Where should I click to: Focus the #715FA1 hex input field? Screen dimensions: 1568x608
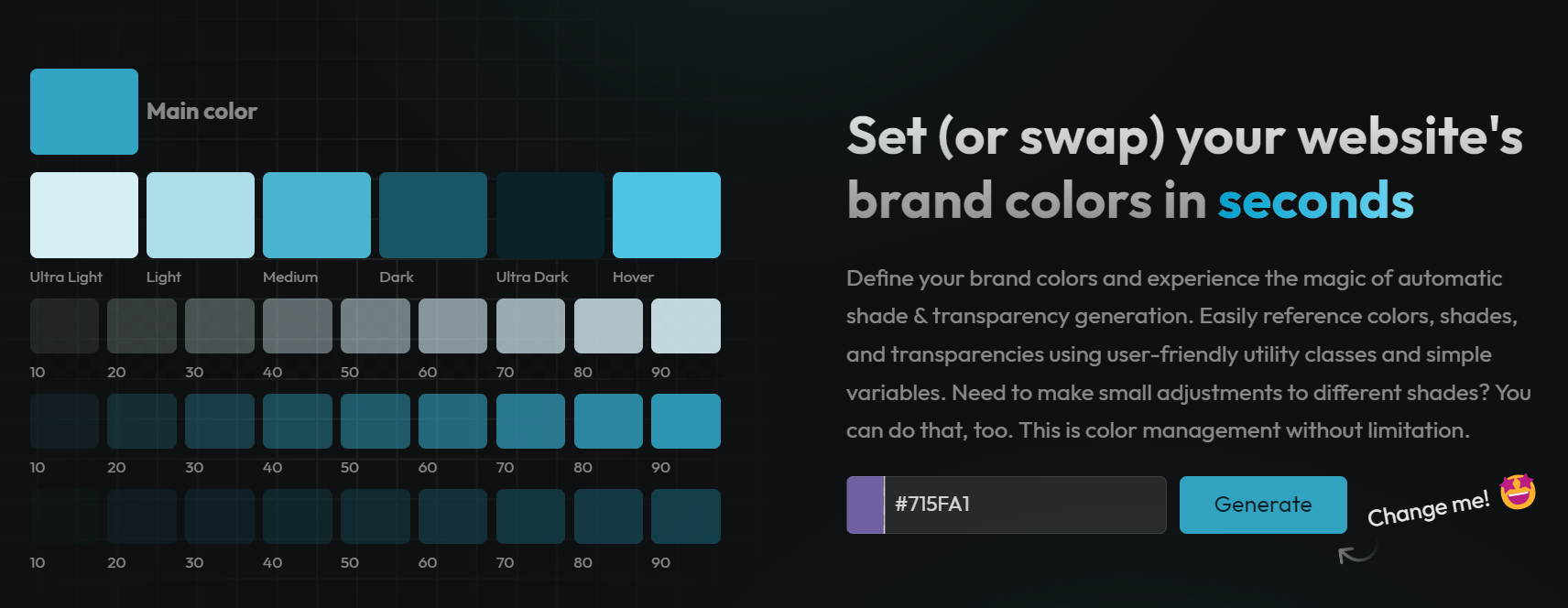(1025, 505)
